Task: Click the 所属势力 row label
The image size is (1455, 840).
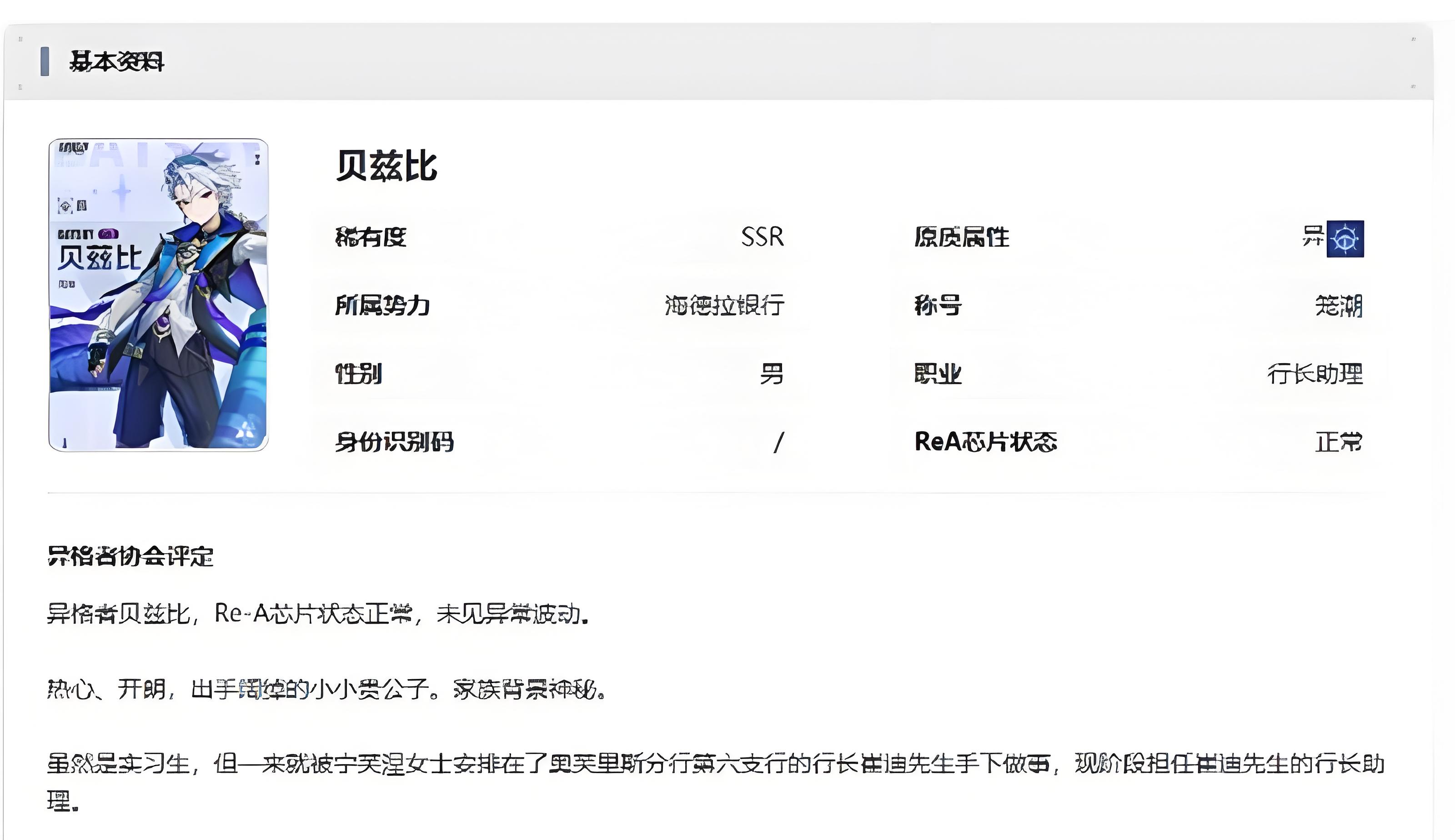Action: pos(382,305)
